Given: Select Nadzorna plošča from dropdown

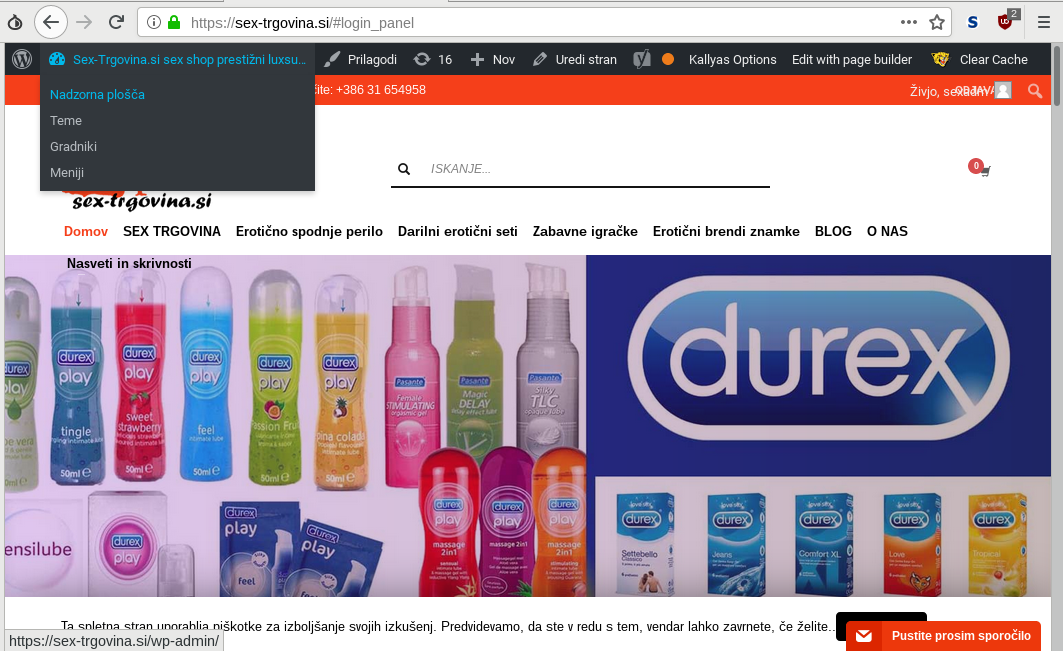Looking at the screenshot, I should 98,94.
